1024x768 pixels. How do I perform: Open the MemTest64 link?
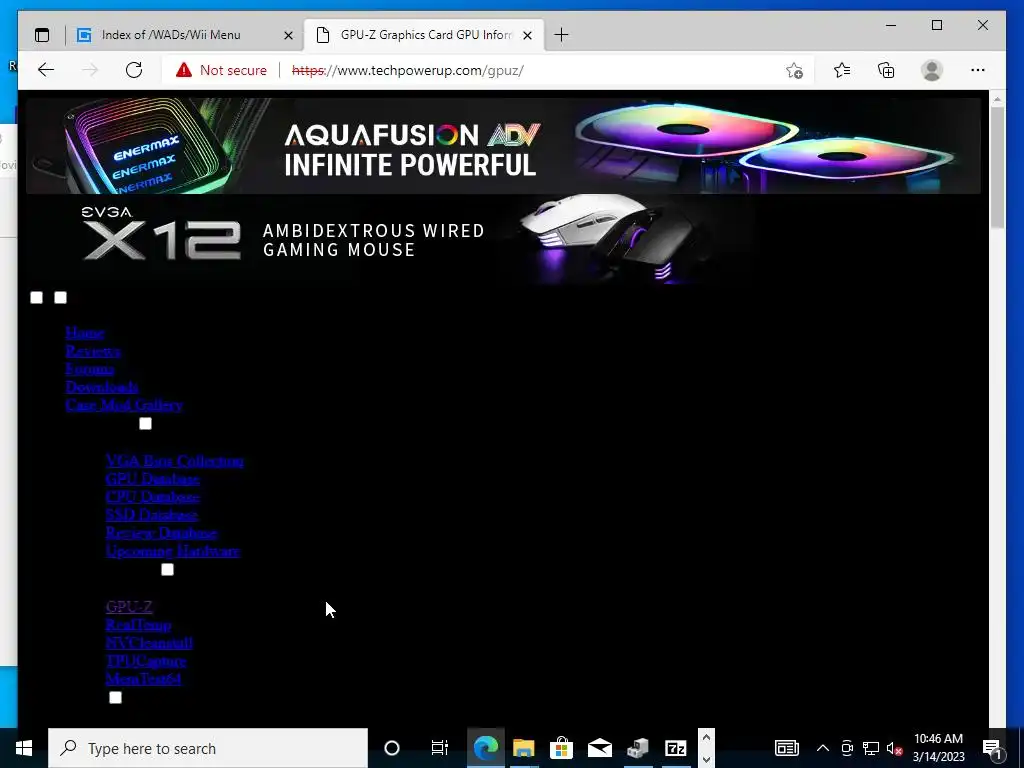click(x=144, y=679)
